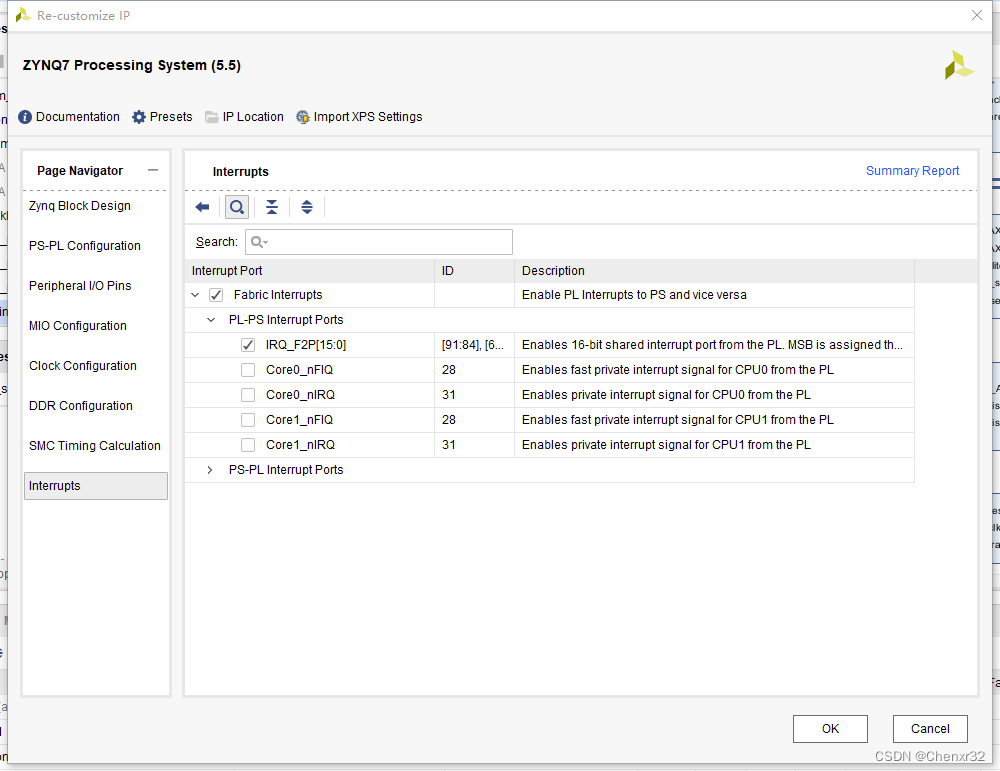Click ID cell '[91:84], [6...'
The height and width of the screenshot is (771, 1000).
pyautogui.click(x=473, y=345)
